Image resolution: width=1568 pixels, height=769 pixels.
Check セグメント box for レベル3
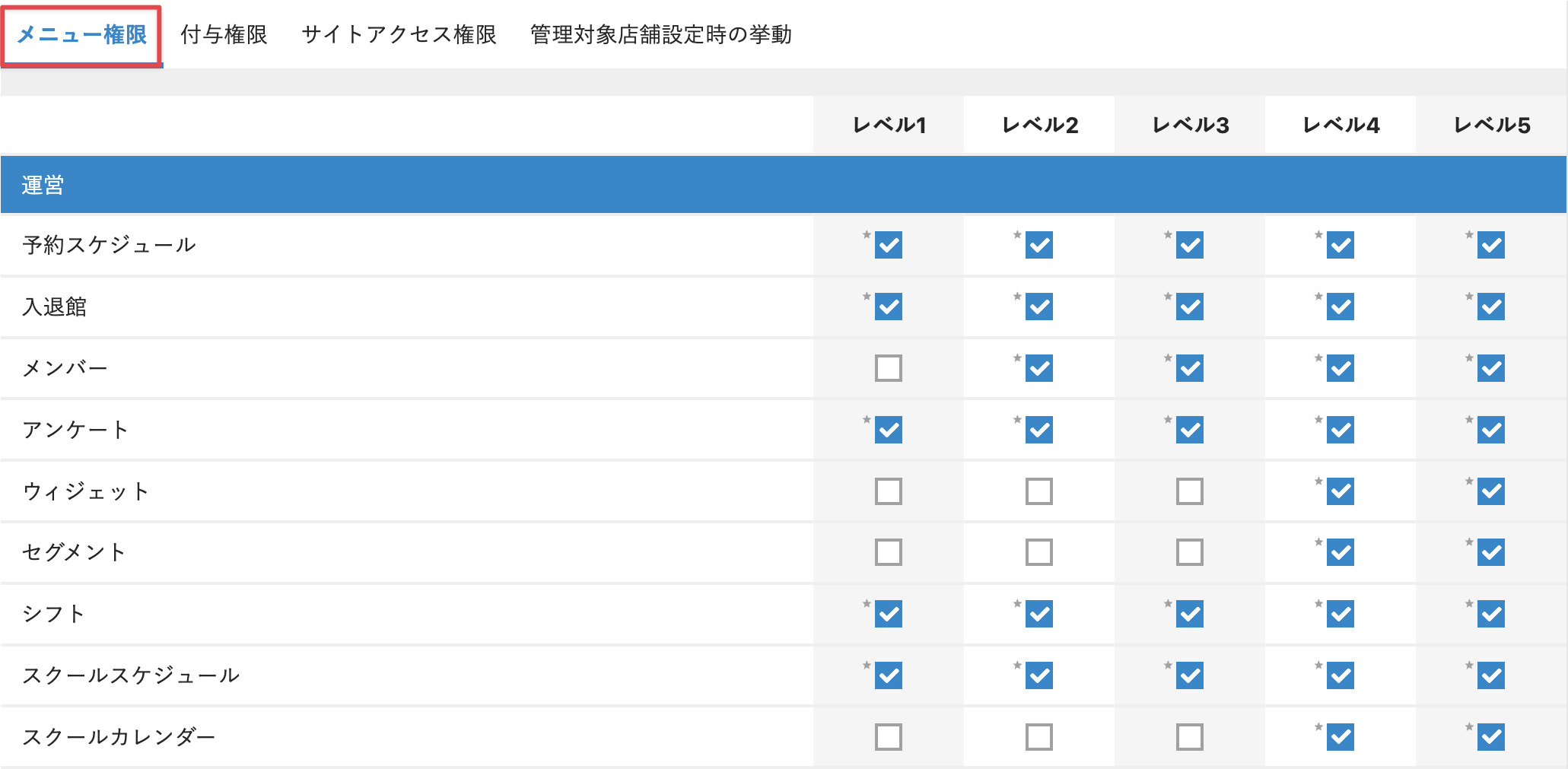[1189, 552]
